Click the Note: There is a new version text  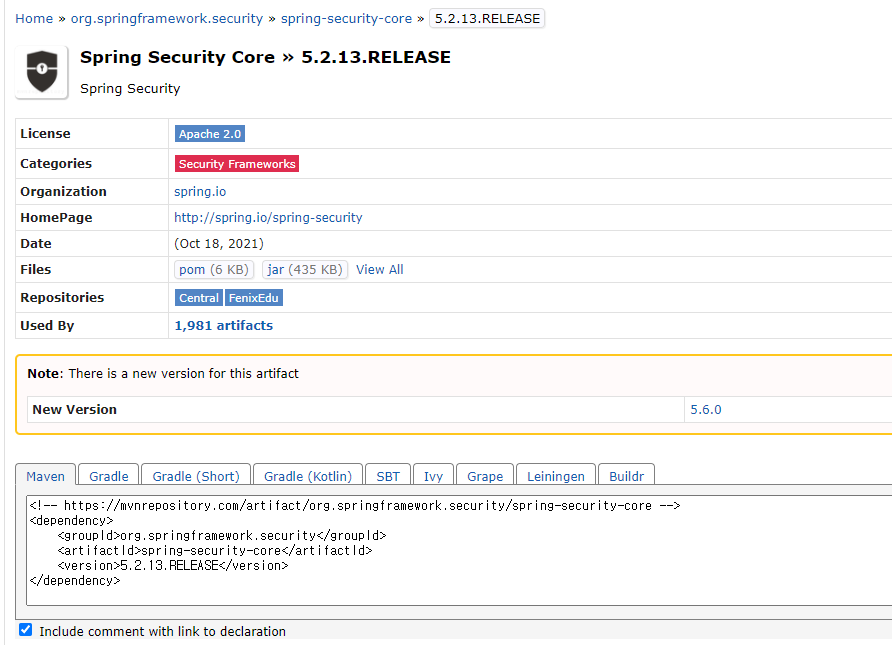[x=163, y=373]
